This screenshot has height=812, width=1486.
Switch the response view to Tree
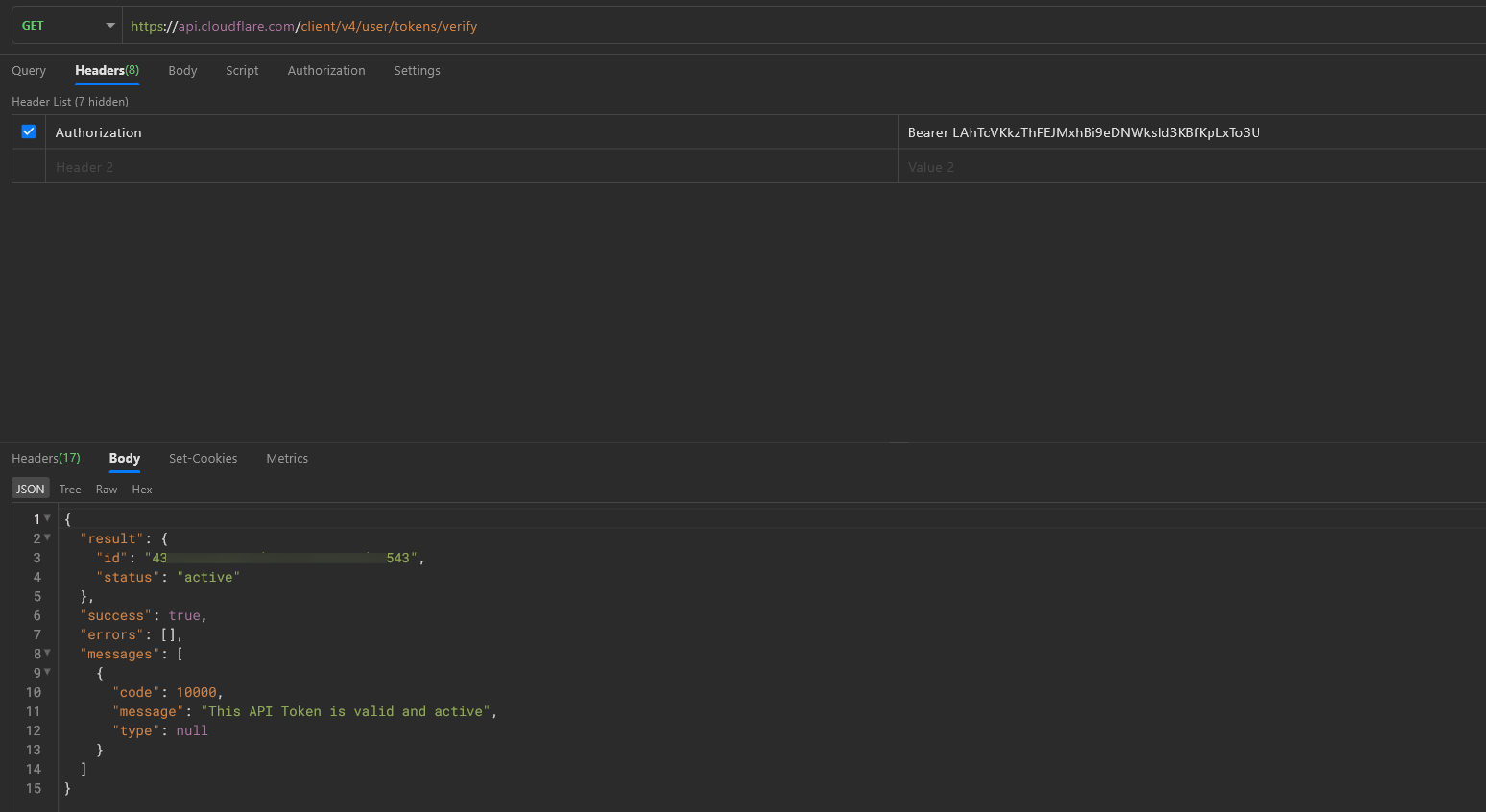[x=70, y=490]
